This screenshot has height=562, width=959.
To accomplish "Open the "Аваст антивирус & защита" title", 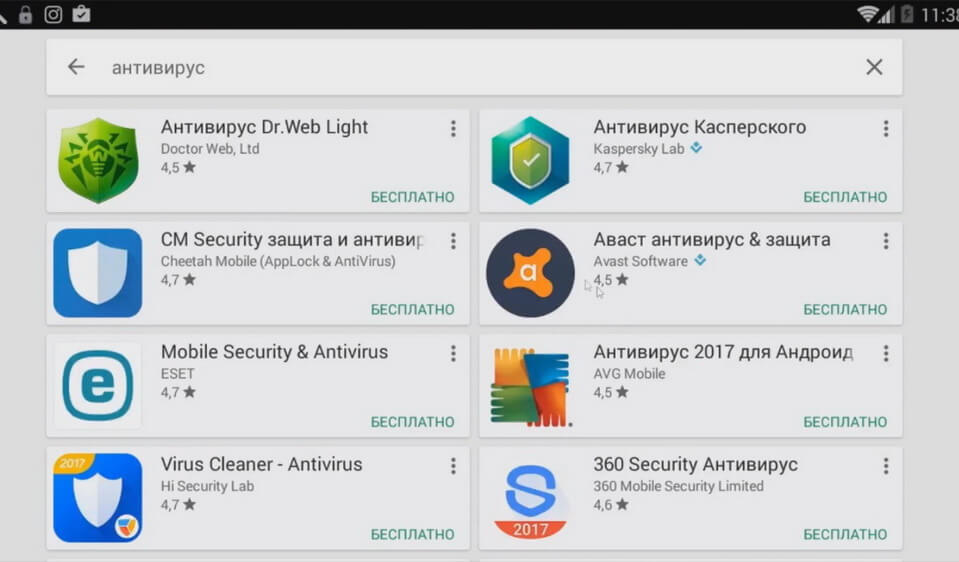I will pyautogui.click(x=712, y=240).
